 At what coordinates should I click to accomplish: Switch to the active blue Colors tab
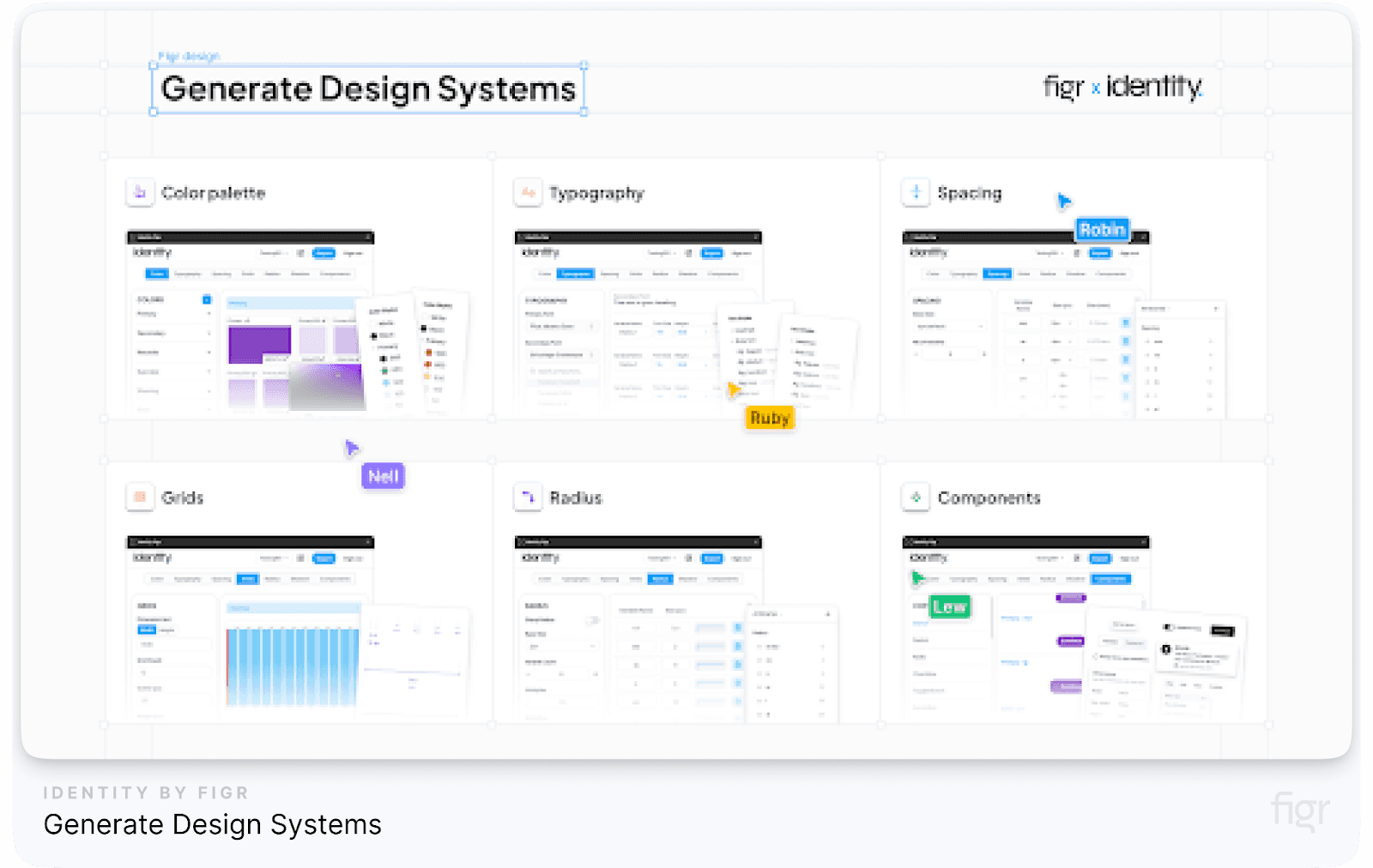click(157, 274)
